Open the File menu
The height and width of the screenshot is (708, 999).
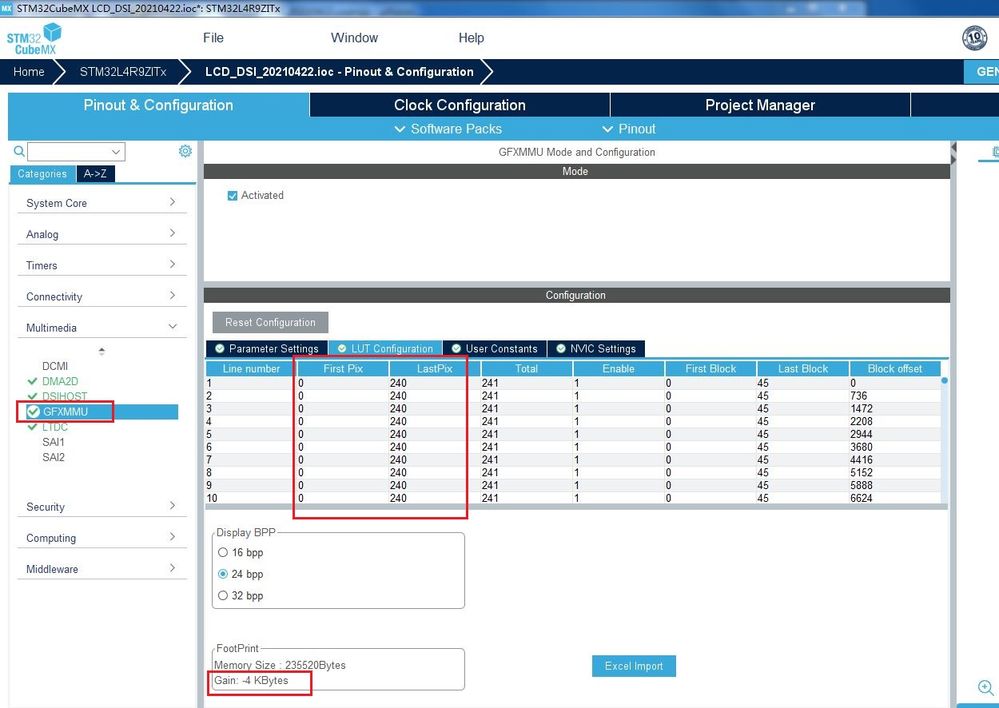213,38
